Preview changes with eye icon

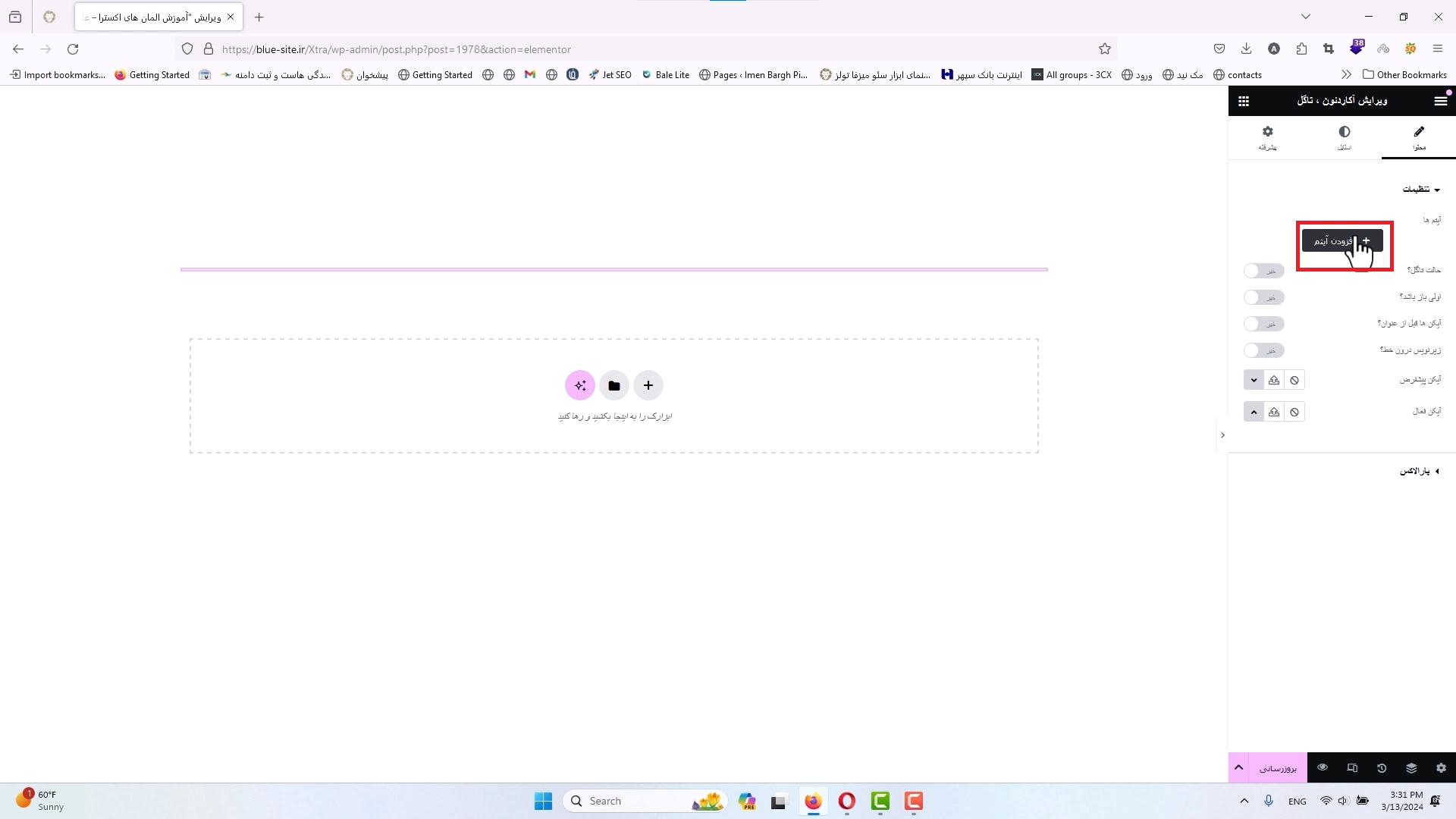(1323, 767)
